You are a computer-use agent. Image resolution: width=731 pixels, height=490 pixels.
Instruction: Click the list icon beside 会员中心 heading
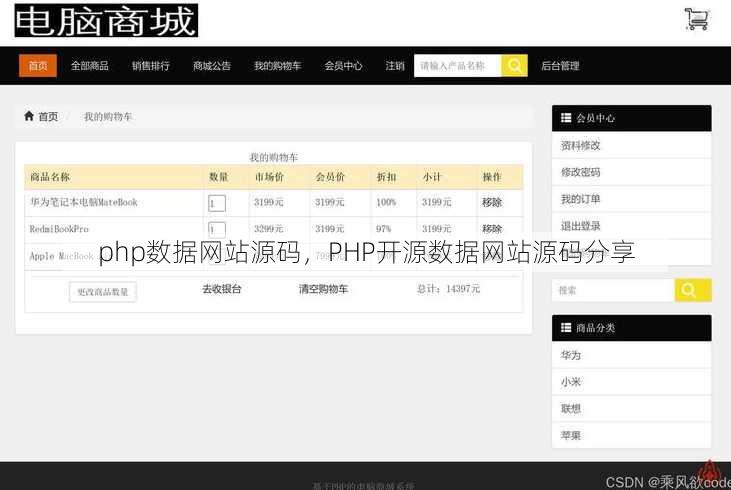click(x=566, y=118)
